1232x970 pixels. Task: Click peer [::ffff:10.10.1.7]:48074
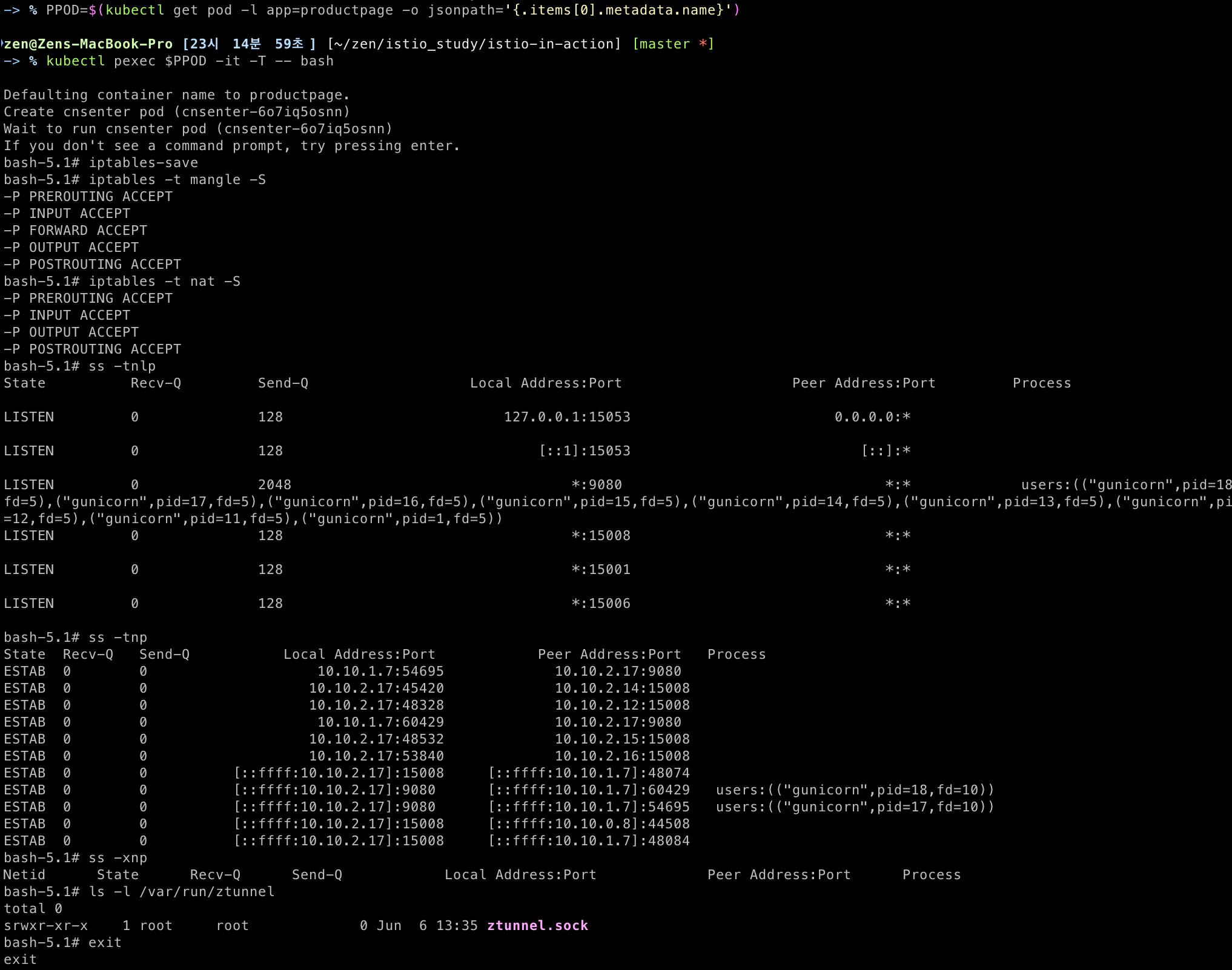(589, 773)
